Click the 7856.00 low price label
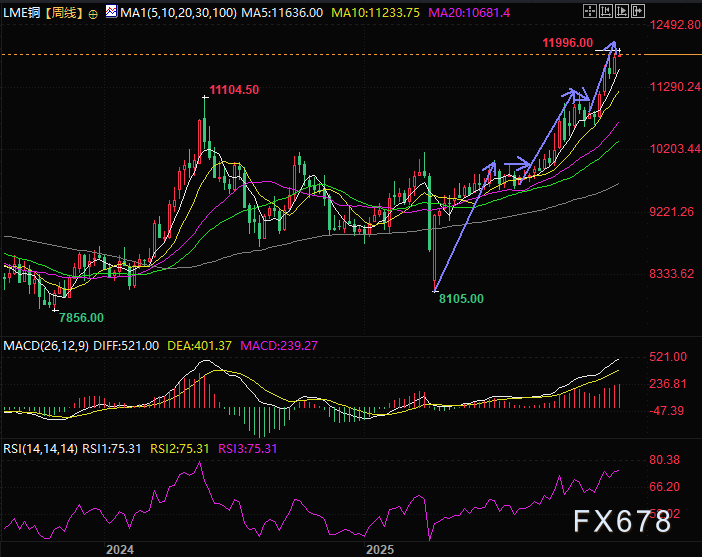Viewport: 702px width, 557px height. click(x=80, y=317)
